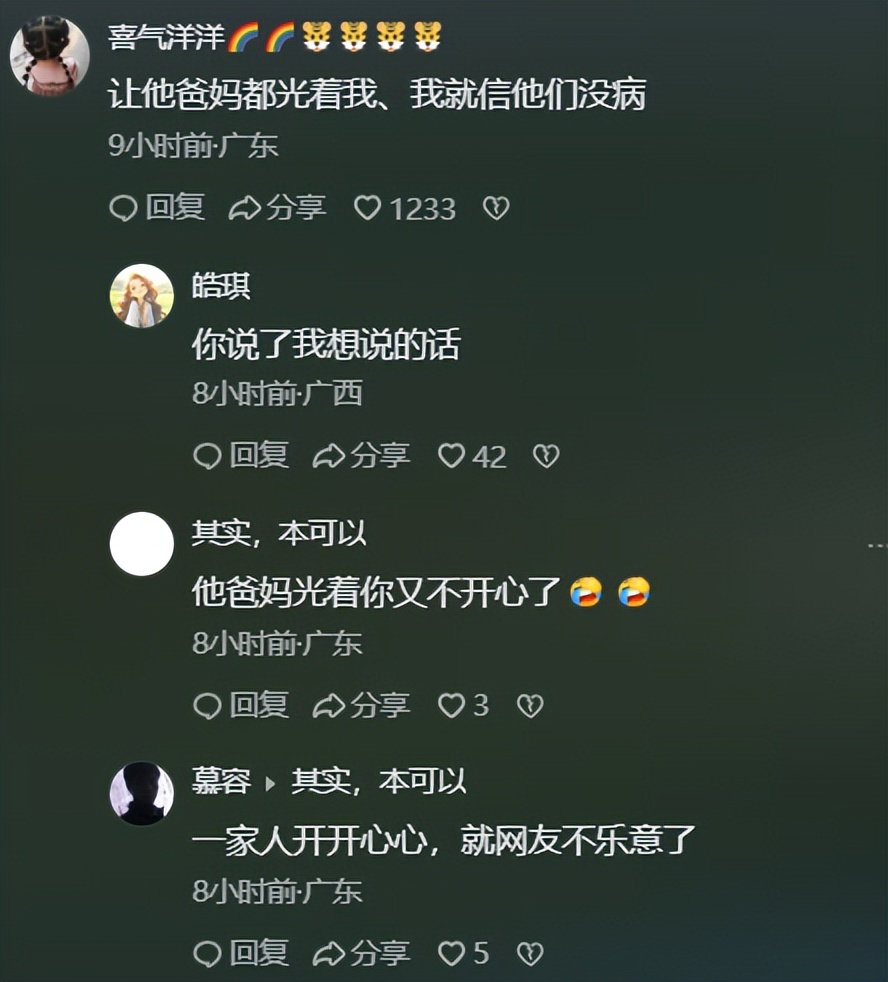The width and height of the screenshot is (888, 982).
Task: Dislike 慕容's reply via broken heart
Action: pos(530,954)
